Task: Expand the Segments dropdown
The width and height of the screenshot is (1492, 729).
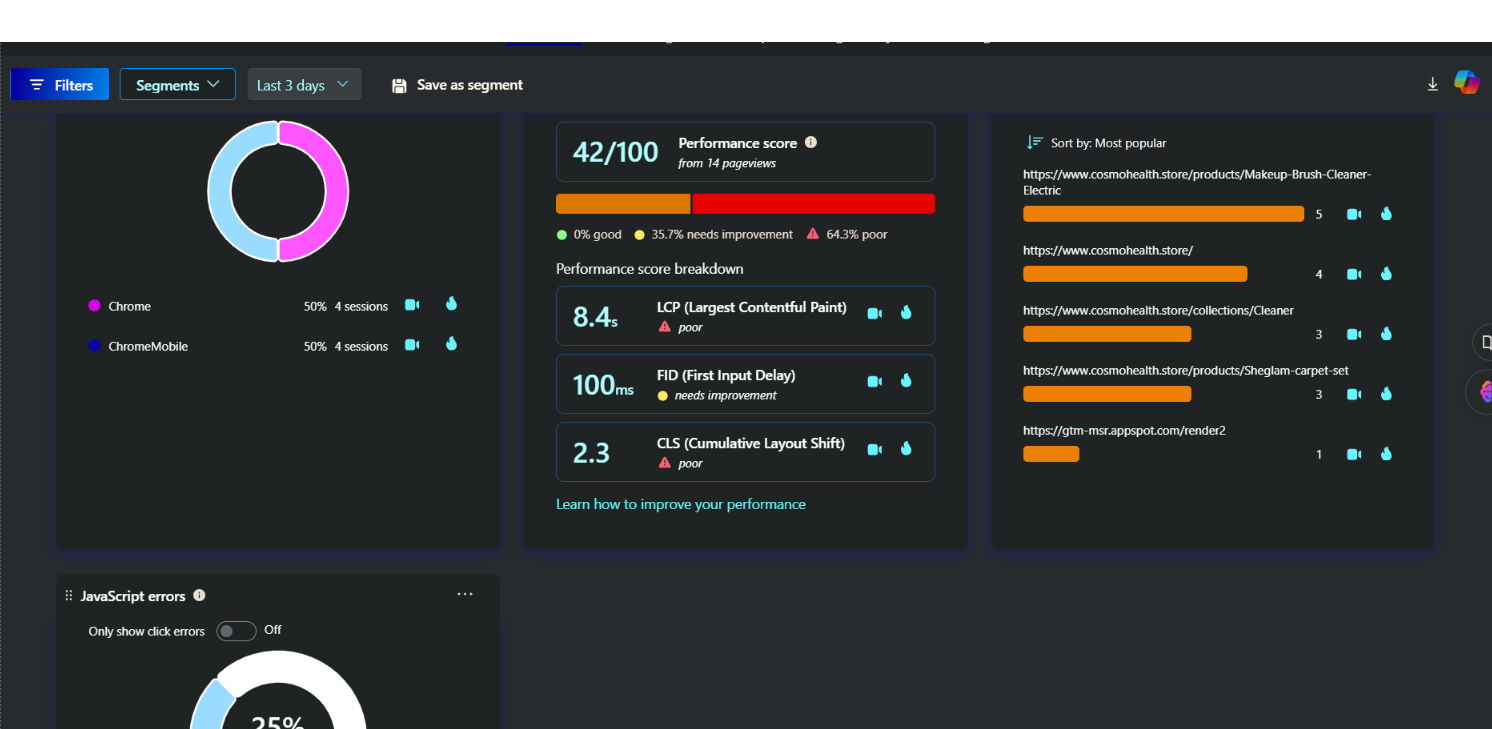Action: click(178, 85)
